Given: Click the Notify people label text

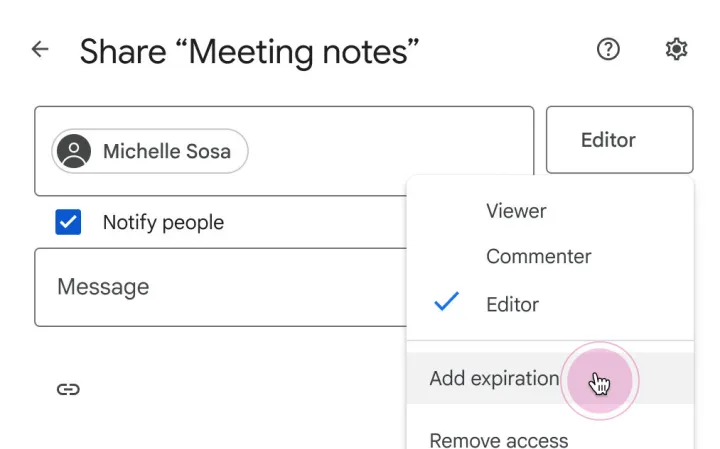Looking at the screenshot, I should 163,223.
